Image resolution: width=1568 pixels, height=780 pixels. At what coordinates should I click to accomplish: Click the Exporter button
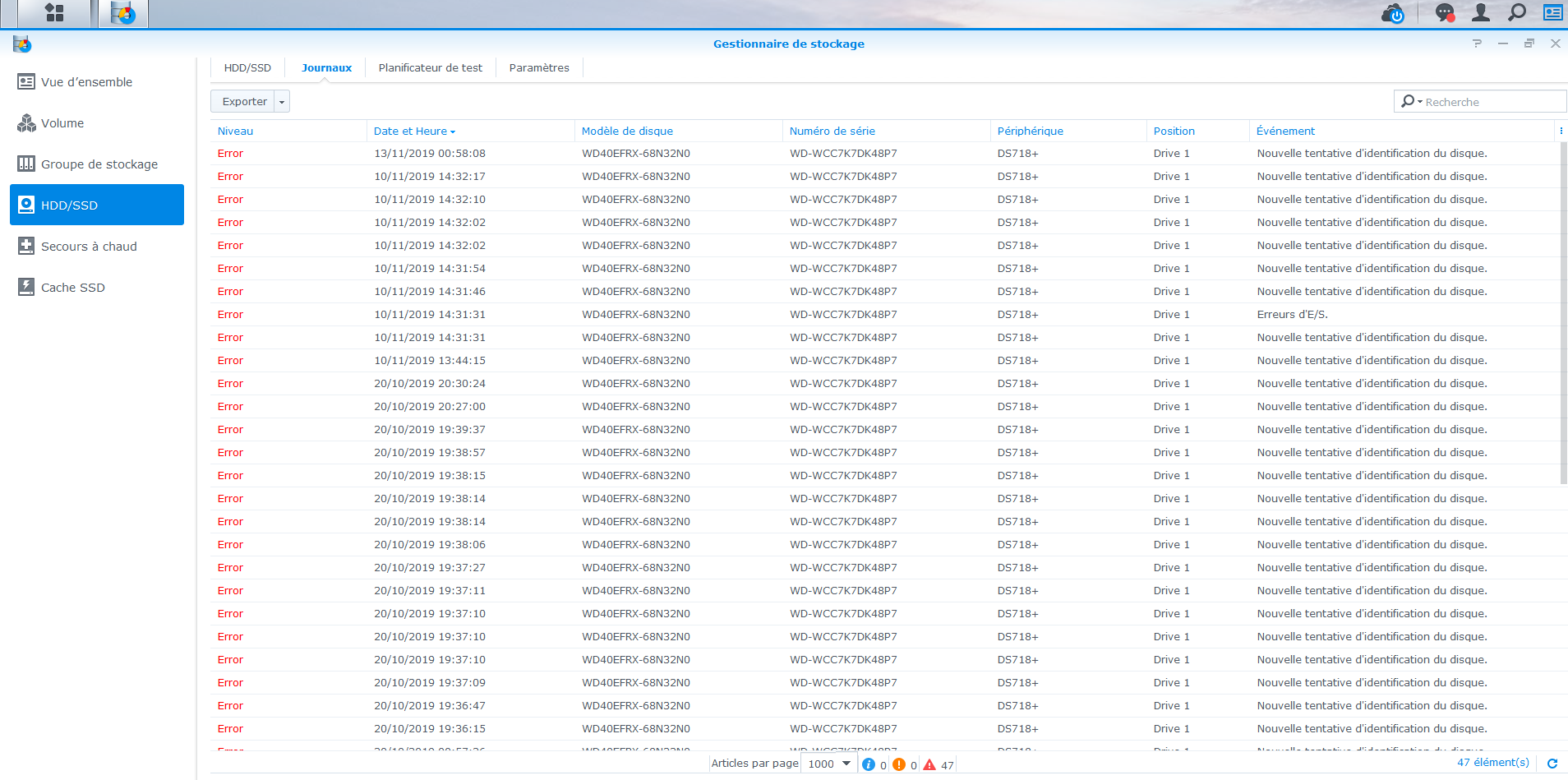(x=244, y=102)
